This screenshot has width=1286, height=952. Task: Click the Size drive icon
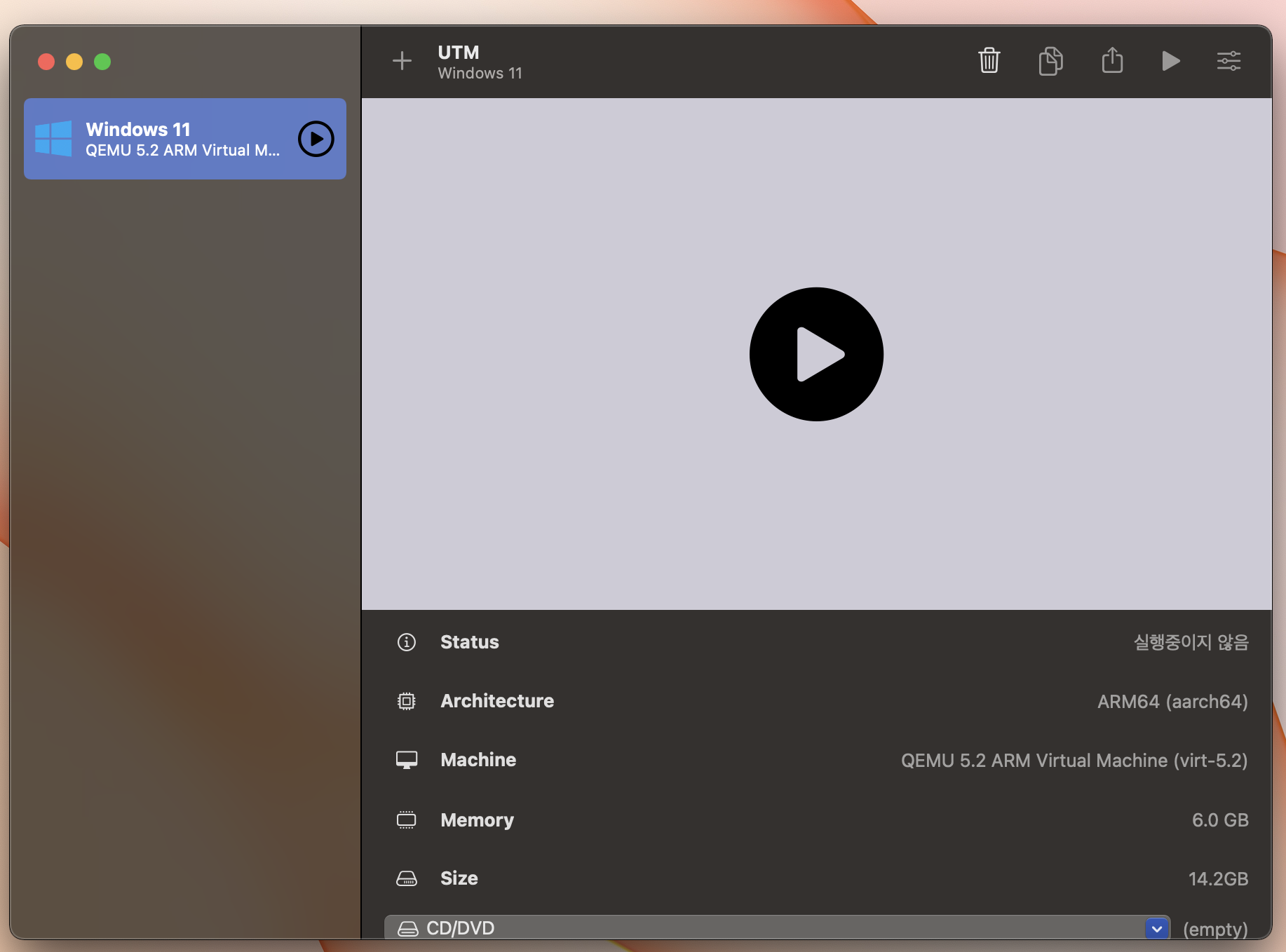tap(407, 878)
